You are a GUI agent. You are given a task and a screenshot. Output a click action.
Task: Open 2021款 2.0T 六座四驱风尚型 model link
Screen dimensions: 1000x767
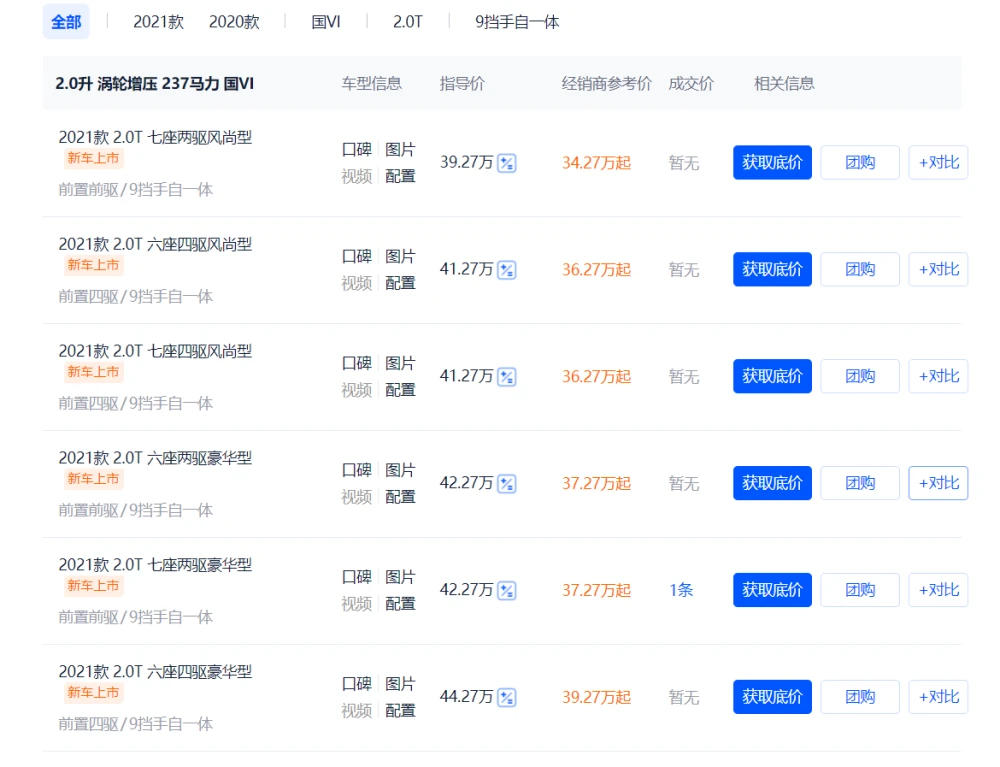(155, 244)
